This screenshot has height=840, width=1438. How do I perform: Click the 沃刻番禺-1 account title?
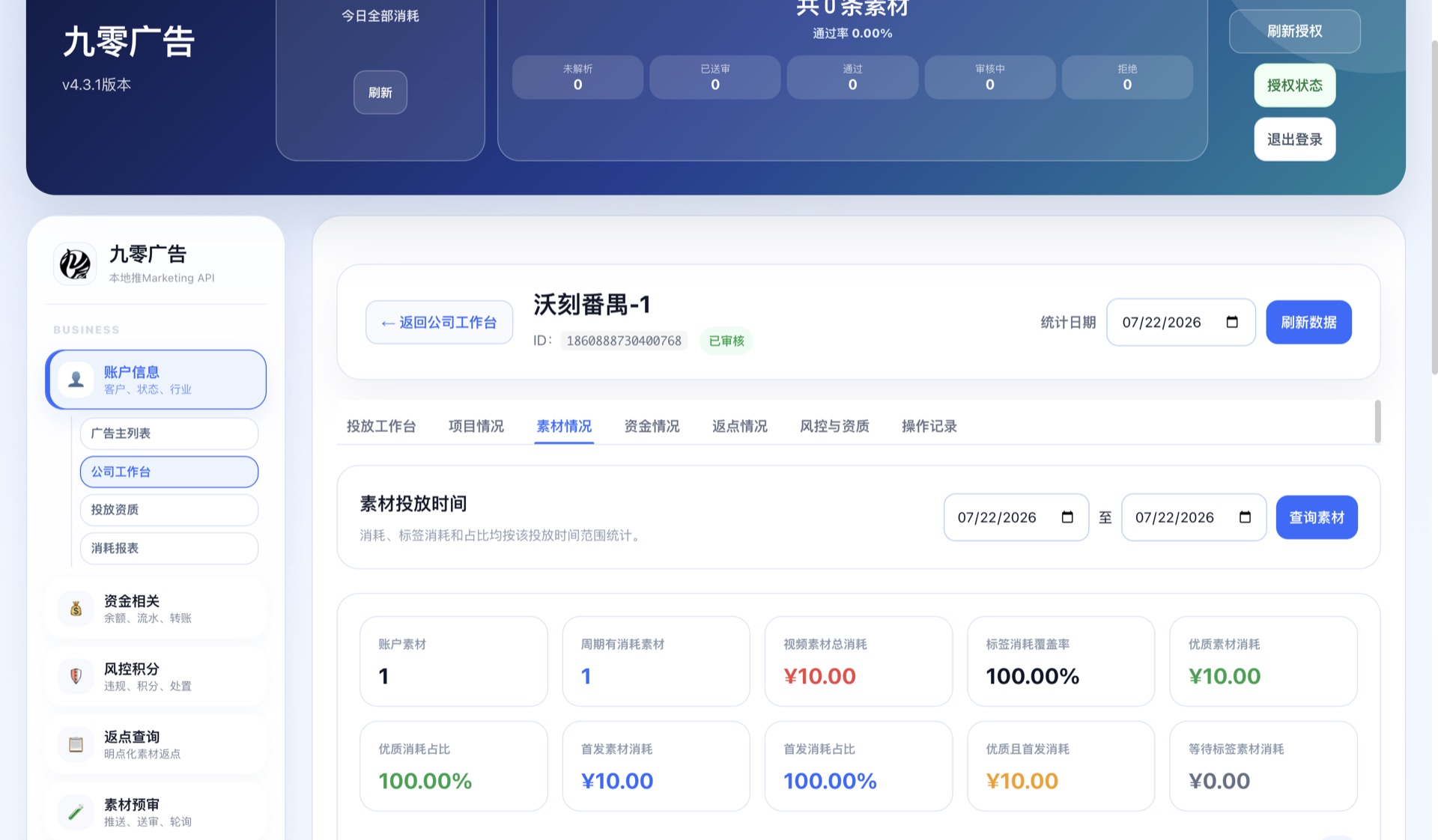(592, 305)
